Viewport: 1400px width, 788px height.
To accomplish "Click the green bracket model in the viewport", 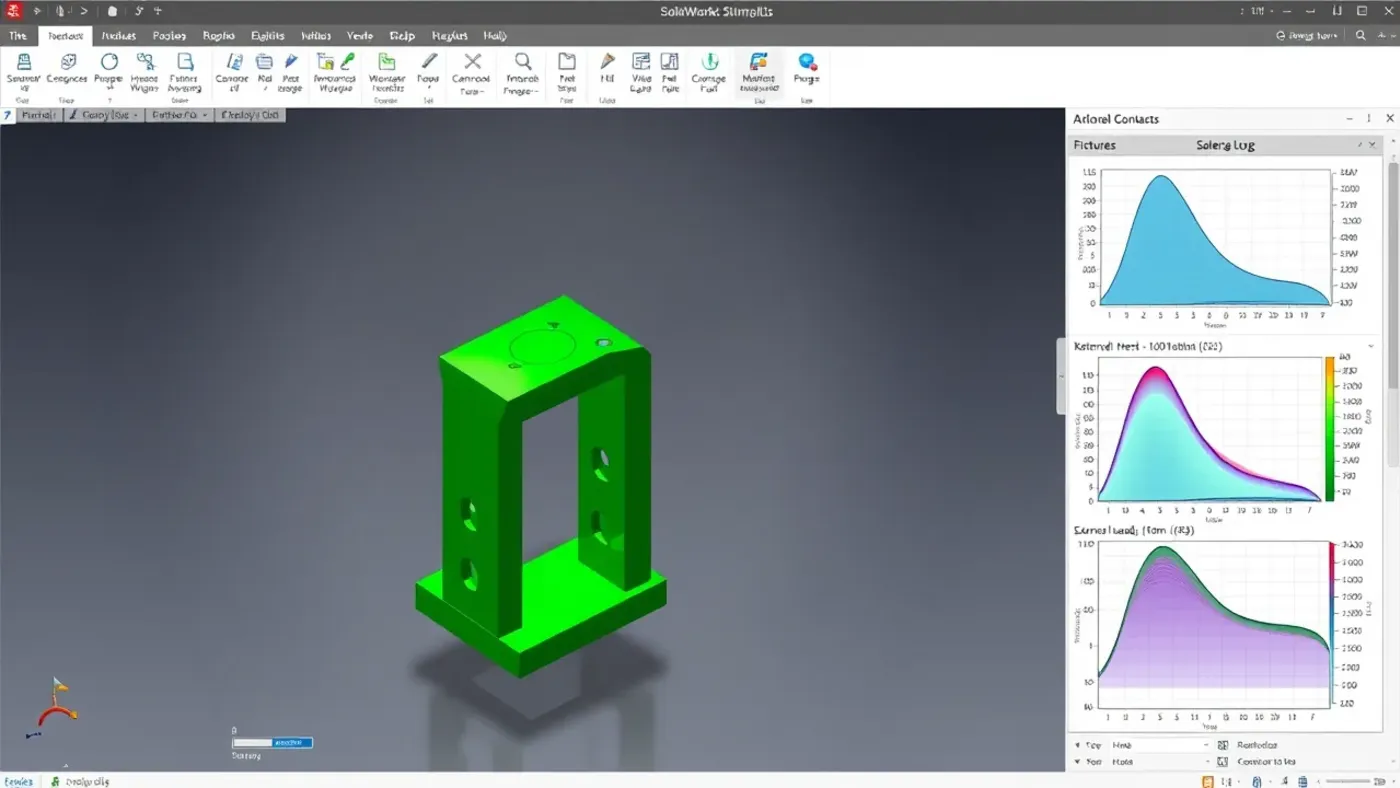I will tap(540, 485).
